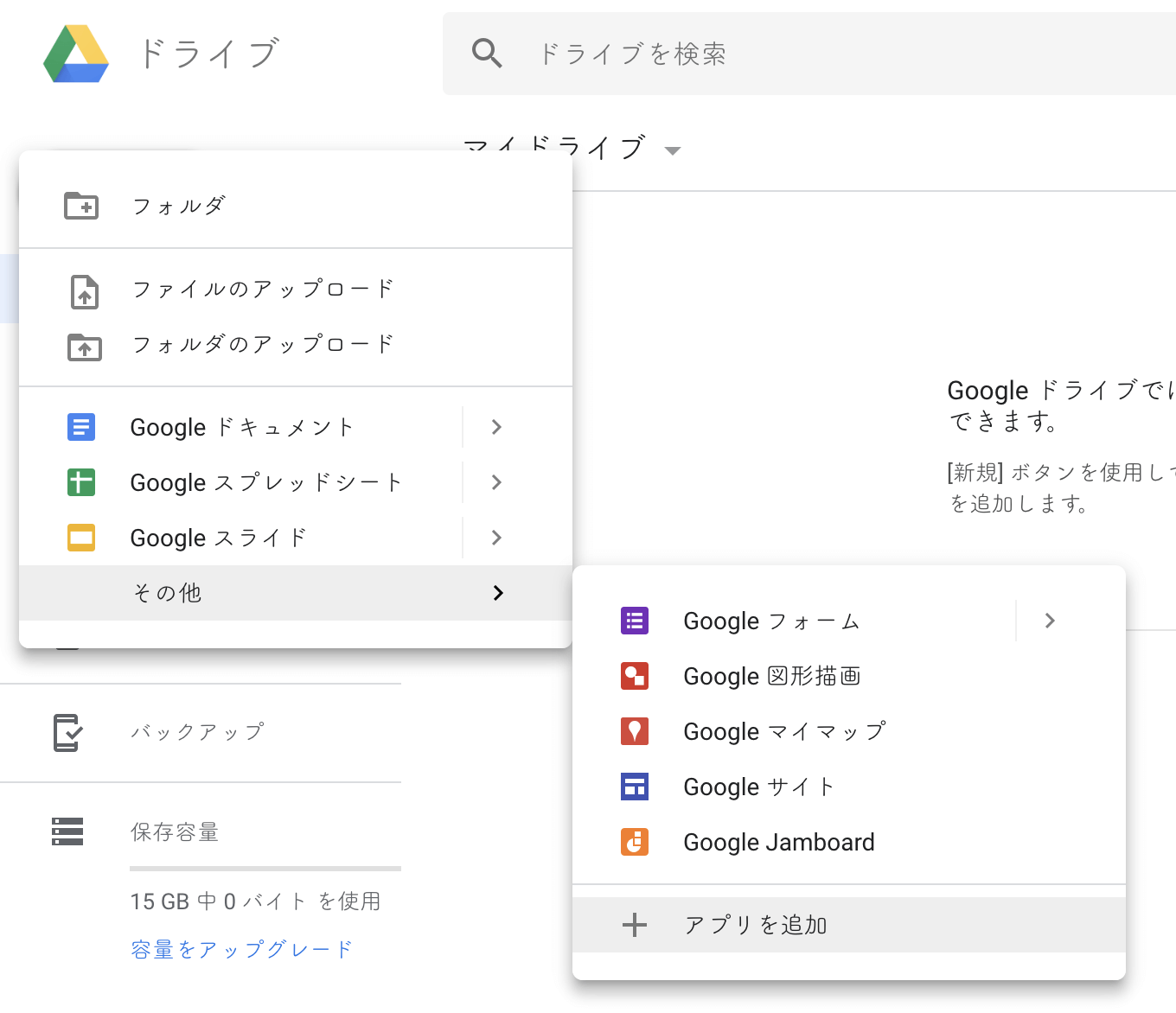Click the folder upload icon
The height and width of the screenshot is (1013, 1176).
(84, 347)
